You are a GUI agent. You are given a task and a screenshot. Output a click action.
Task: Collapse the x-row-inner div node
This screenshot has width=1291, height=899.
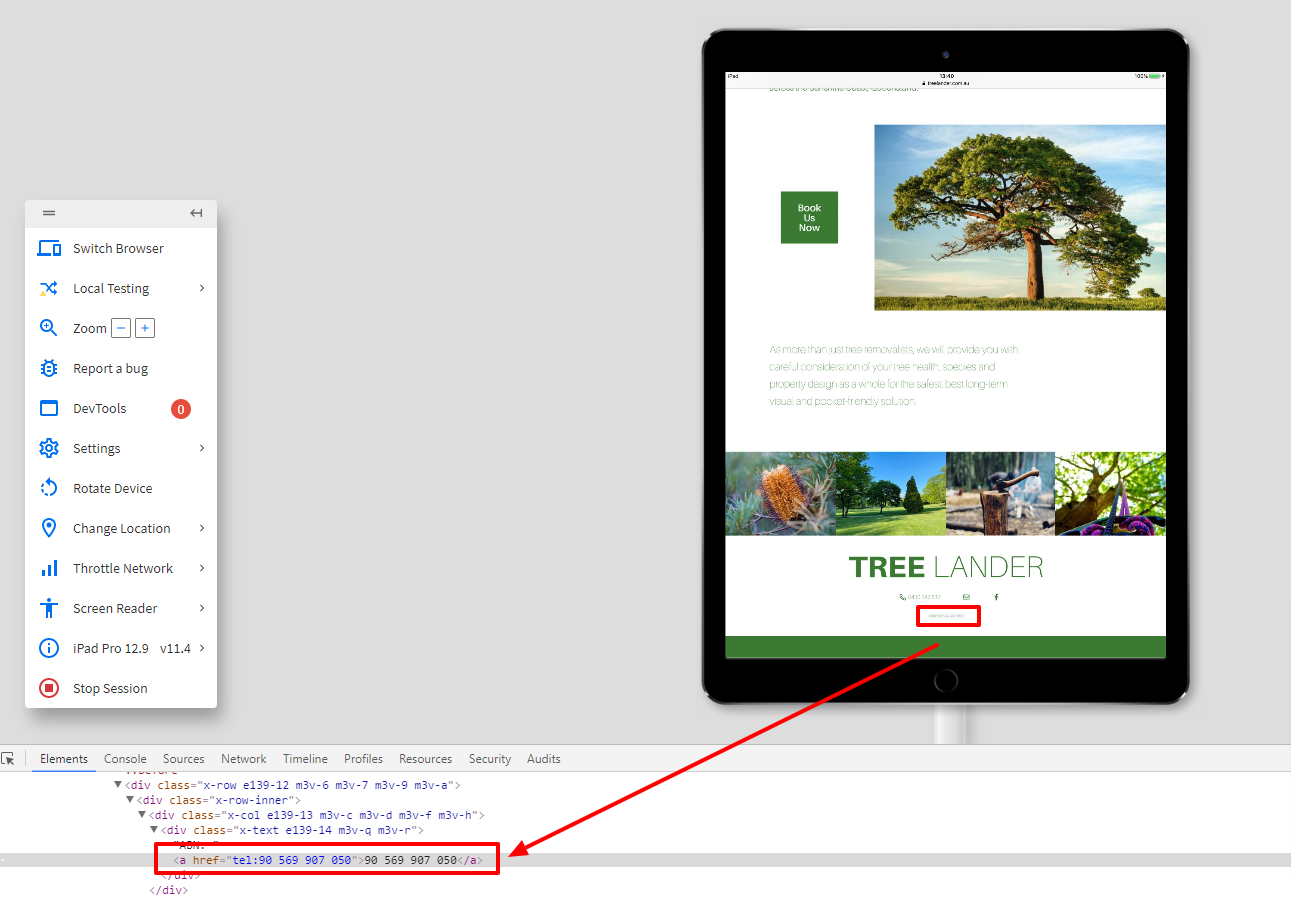tap(130, 800)
